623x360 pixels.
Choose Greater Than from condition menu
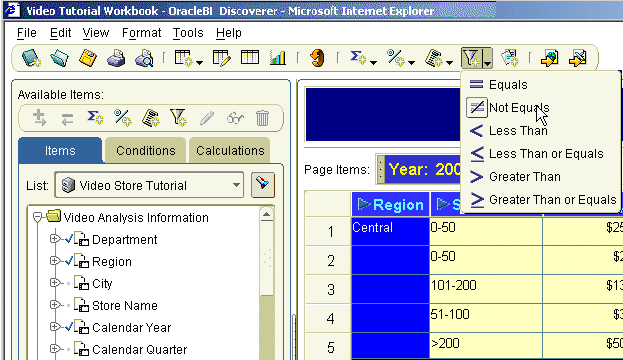541,176
